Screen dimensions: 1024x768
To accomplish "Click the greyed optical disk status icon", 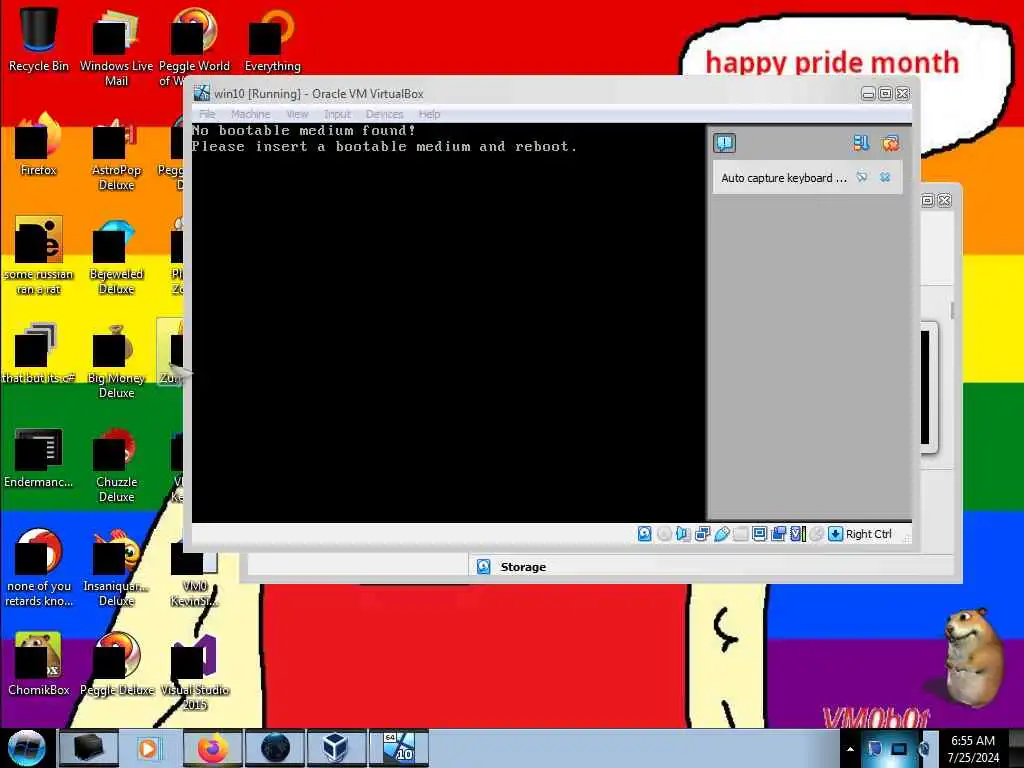I will click(664, 534).
